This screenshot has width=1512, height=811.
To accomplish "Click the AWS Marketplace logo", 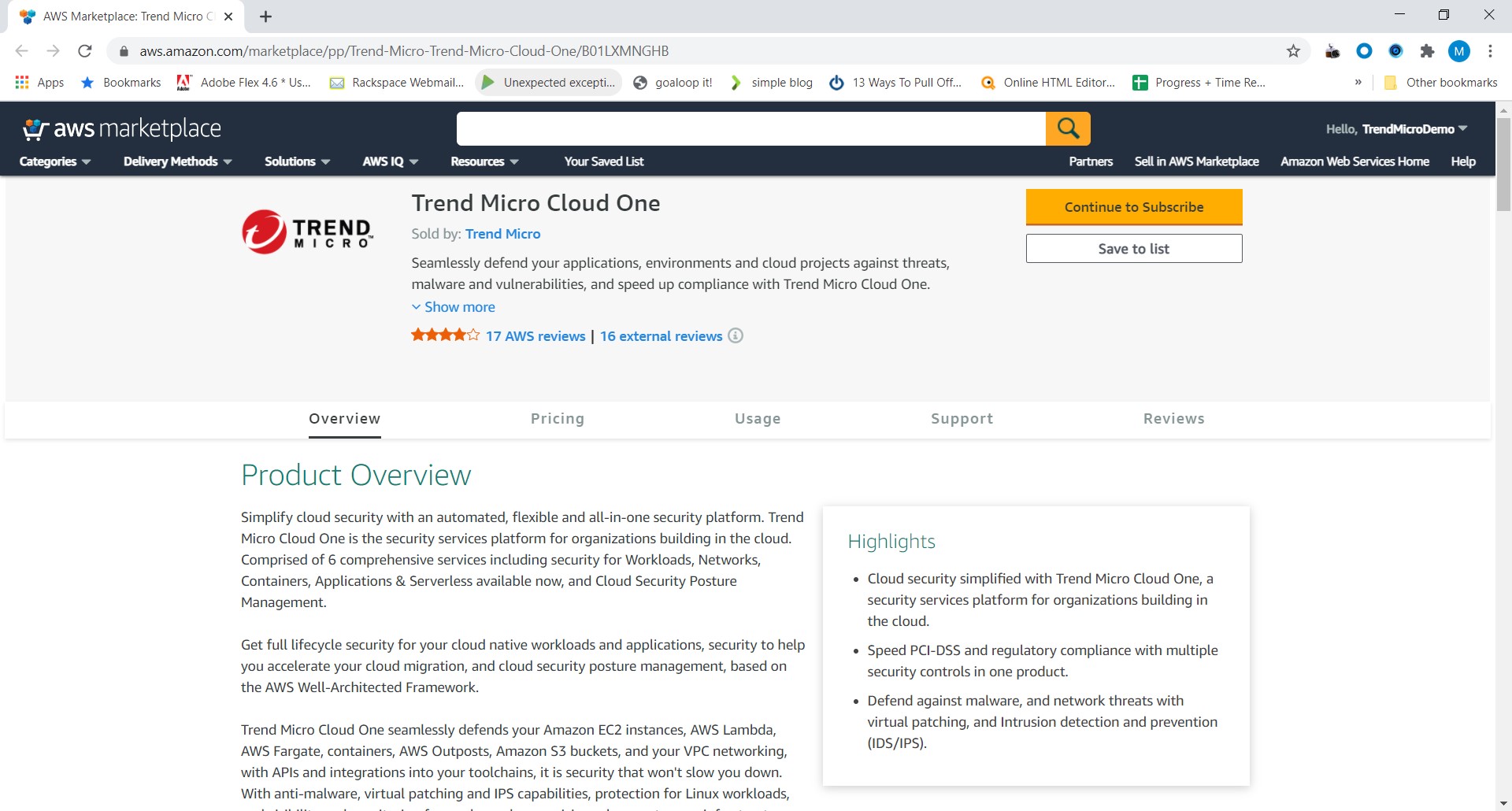I will pos(122,128).
